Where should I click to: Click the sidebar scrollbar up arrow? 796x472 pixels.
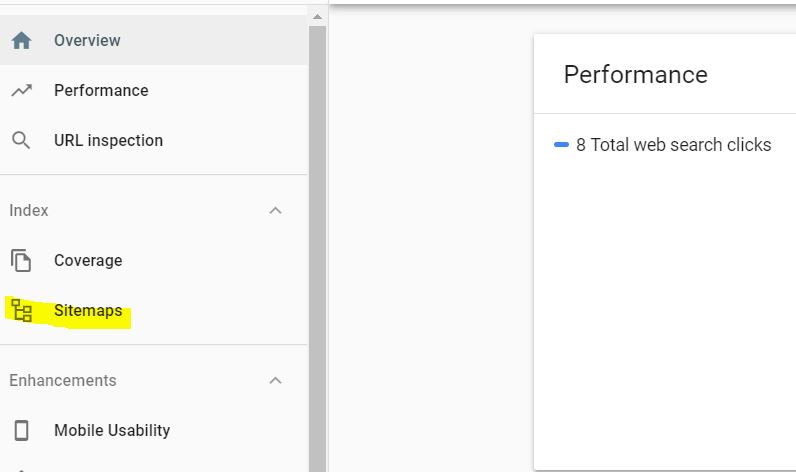click(317, 17)
